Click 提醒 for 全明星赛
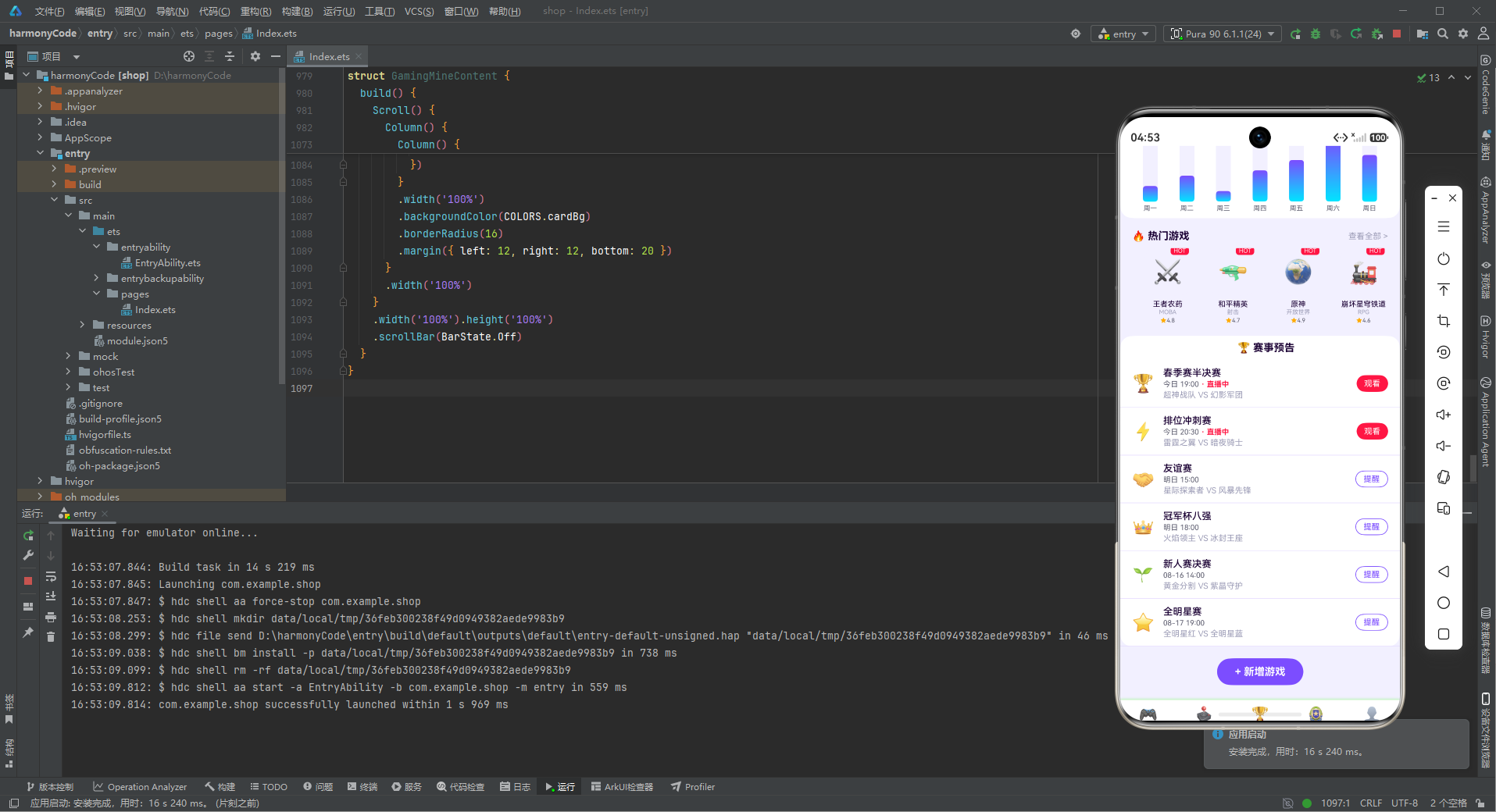The width and height of the screenshot is (1496, 812). coord(1371,622)
